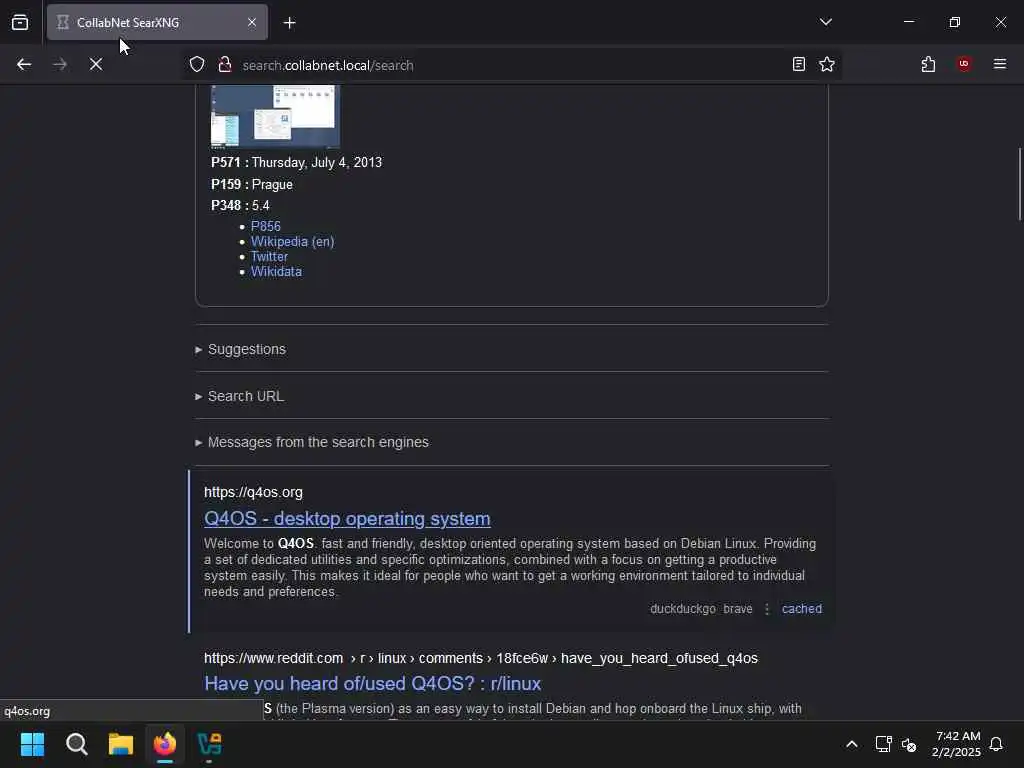This screenshot has height=768, width=1024.
Task: Click the Firefox taskbar icon
Action: 165,744
